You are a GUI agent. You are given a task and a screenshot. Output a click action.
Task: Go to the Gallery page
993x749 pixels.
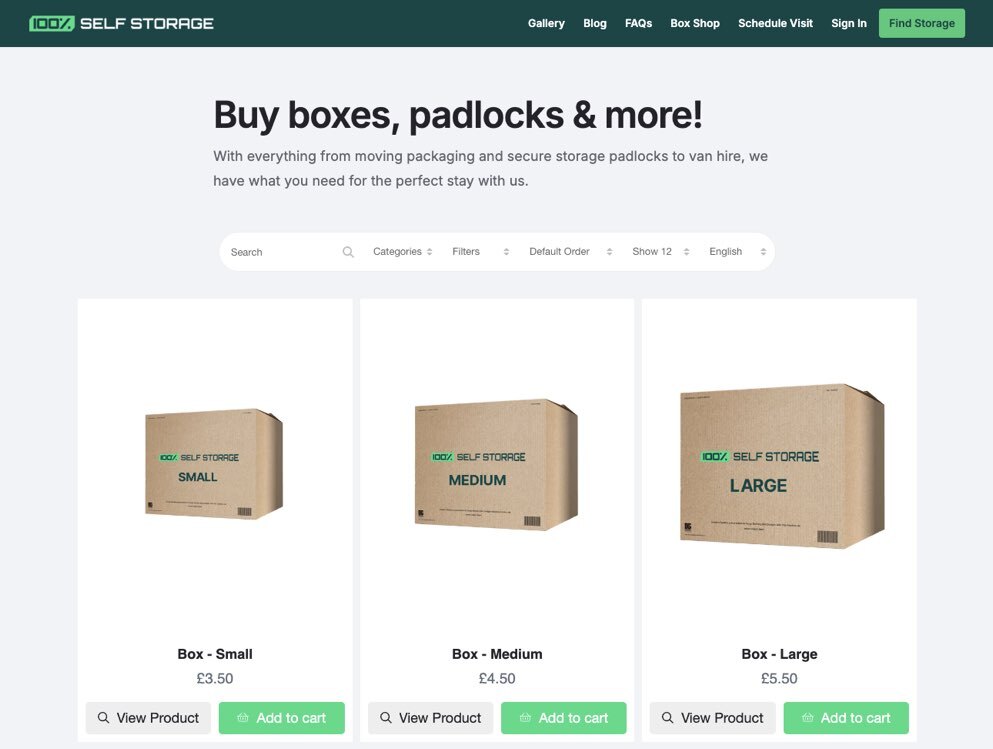click(x=546, y=23)
